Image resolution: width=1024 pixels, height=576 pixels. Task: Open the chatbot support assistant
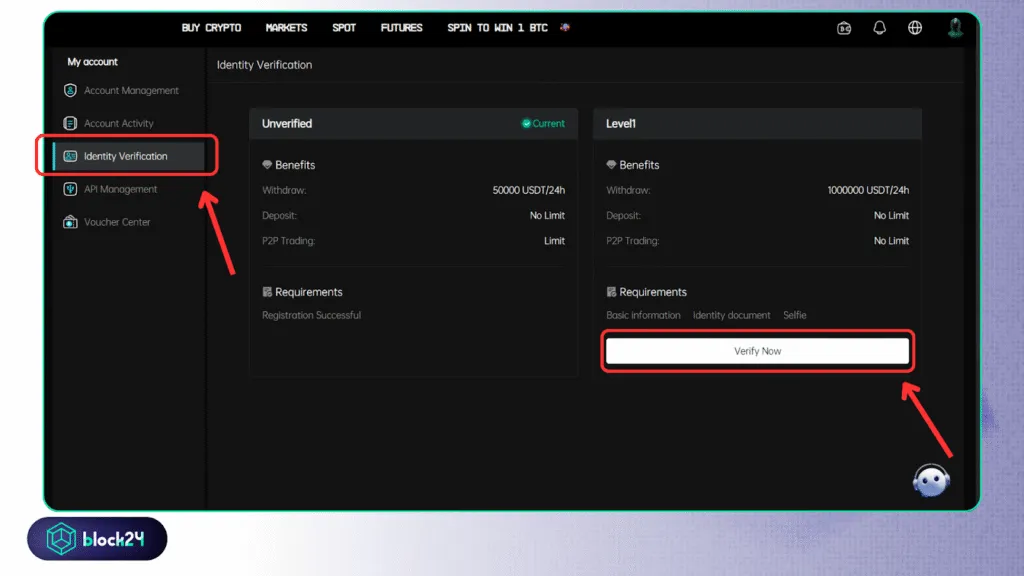(931, 479)
